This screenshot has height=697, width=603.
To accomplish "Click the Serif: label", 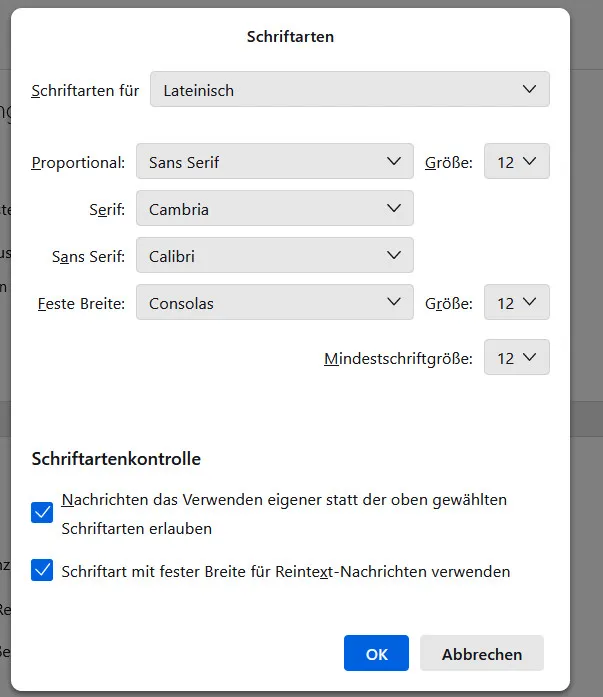I will pyautogui.click(x=107, y=210).
